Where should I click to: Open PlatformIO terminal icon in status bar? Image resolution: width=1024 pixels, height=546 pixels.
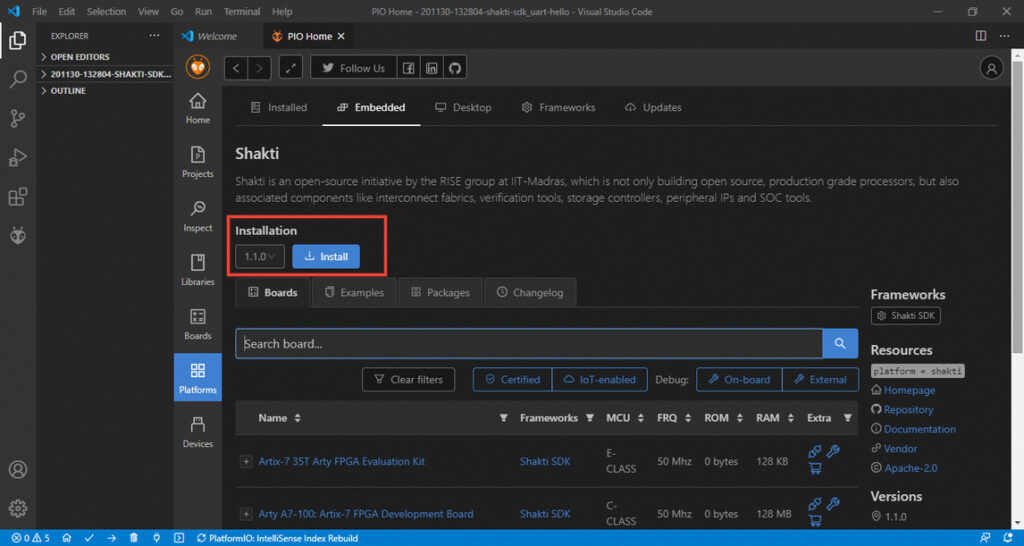tap(178, 538)
